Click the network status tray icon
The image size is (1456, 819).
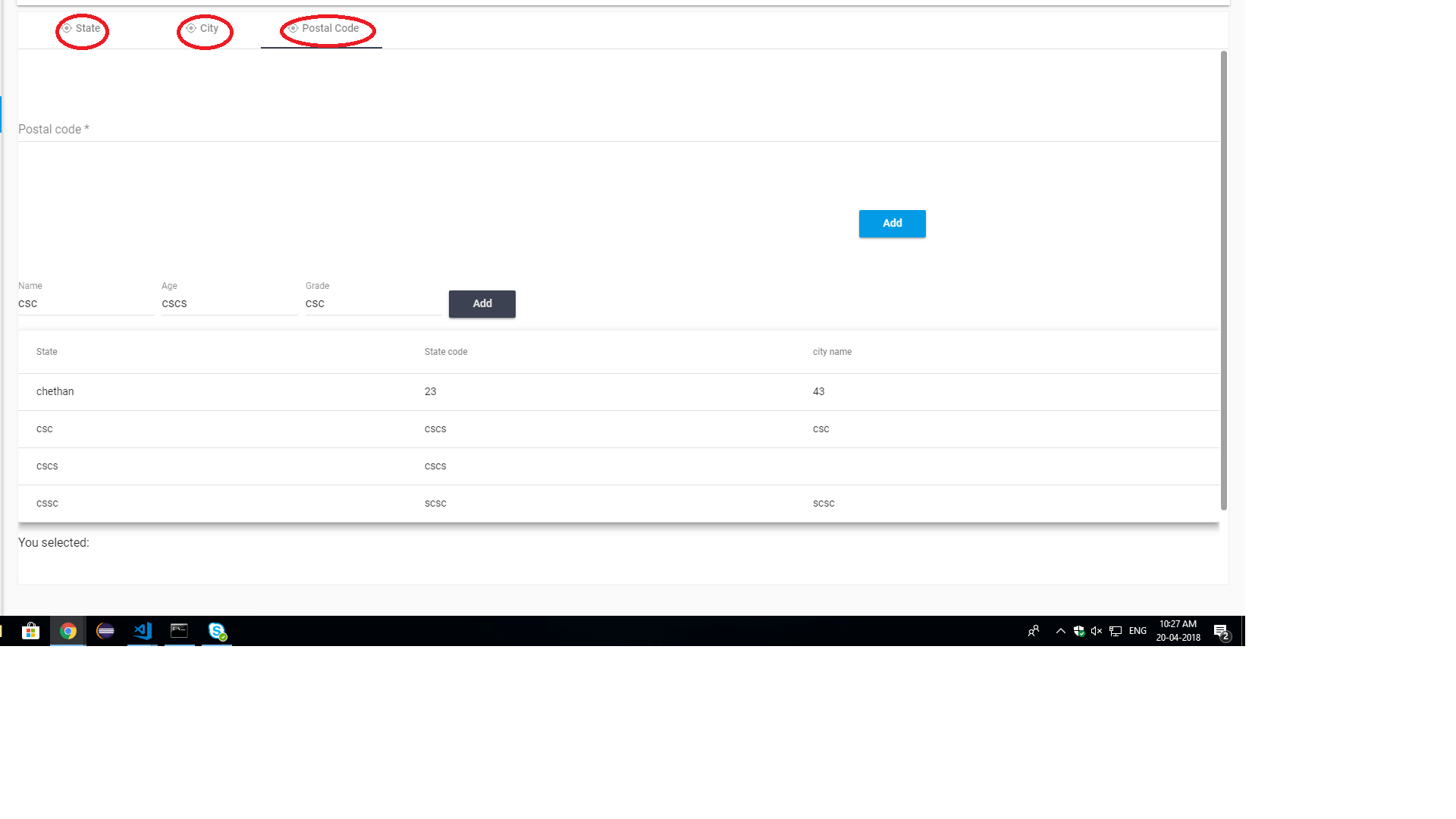click(1116, 631)
